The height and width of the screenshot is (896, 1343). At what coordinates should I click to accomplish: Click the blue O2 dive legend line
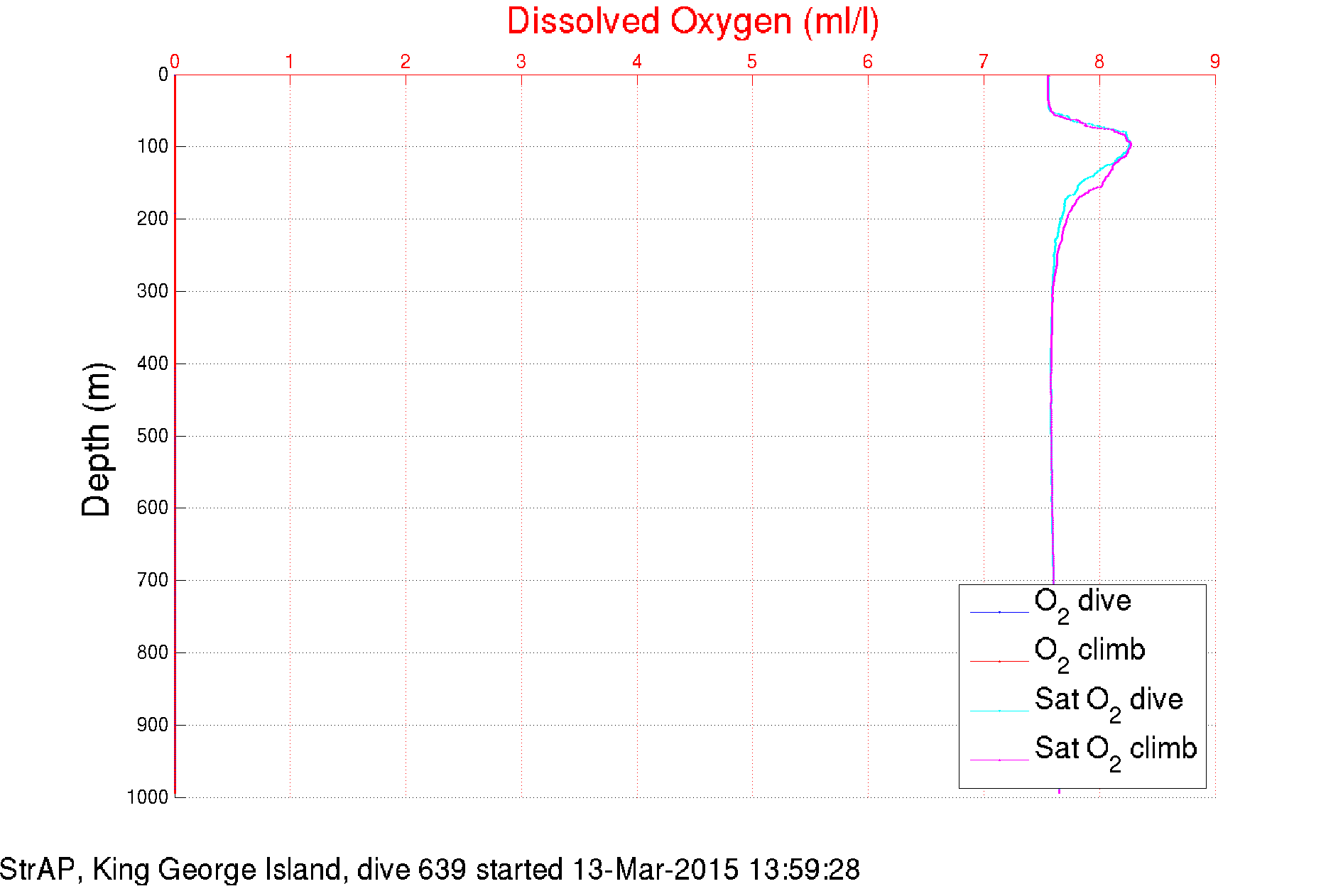[999, 612]
